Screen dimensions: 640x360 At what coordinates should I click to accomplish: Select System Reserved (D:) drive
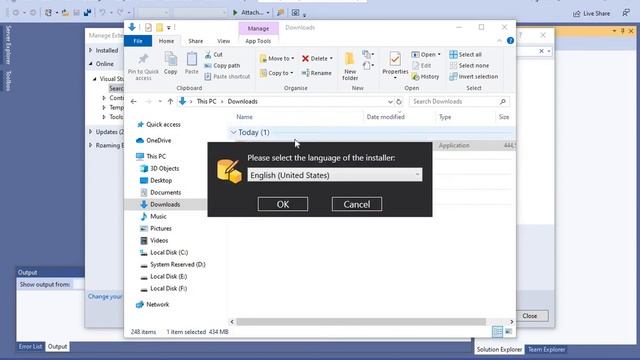(x=178, y=264)
